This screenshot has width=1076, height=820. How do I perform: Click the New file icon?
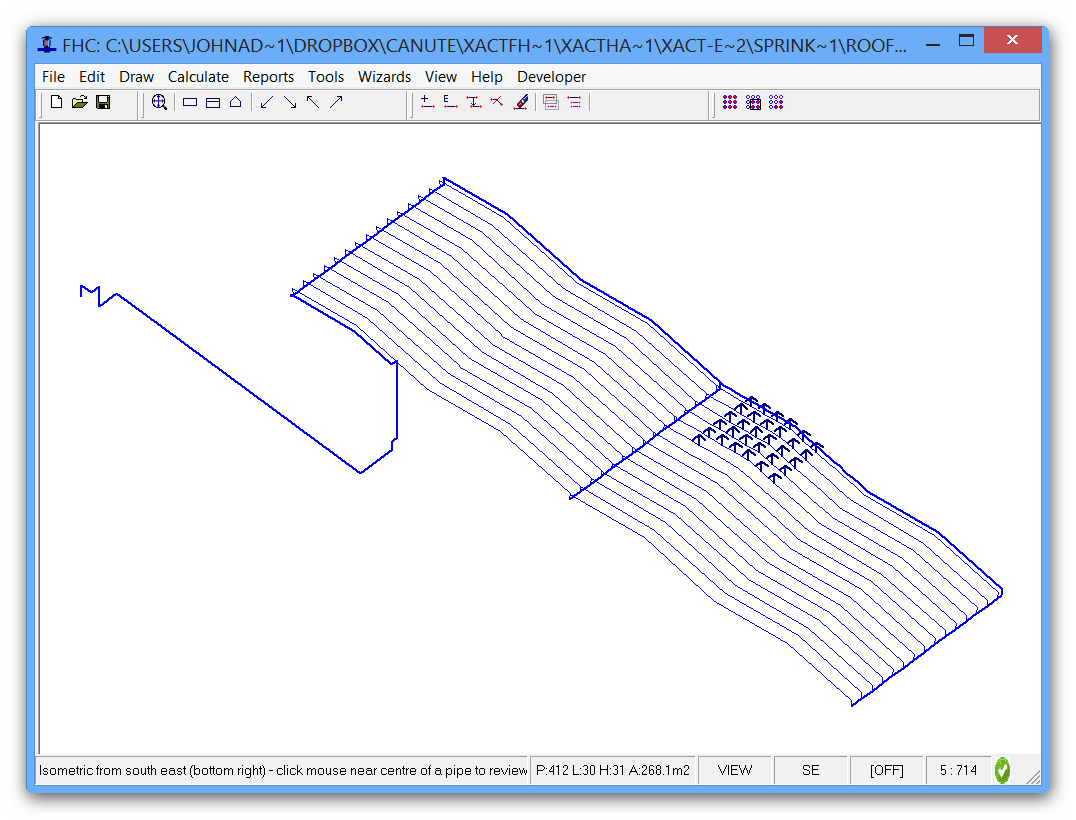point(57,102)
